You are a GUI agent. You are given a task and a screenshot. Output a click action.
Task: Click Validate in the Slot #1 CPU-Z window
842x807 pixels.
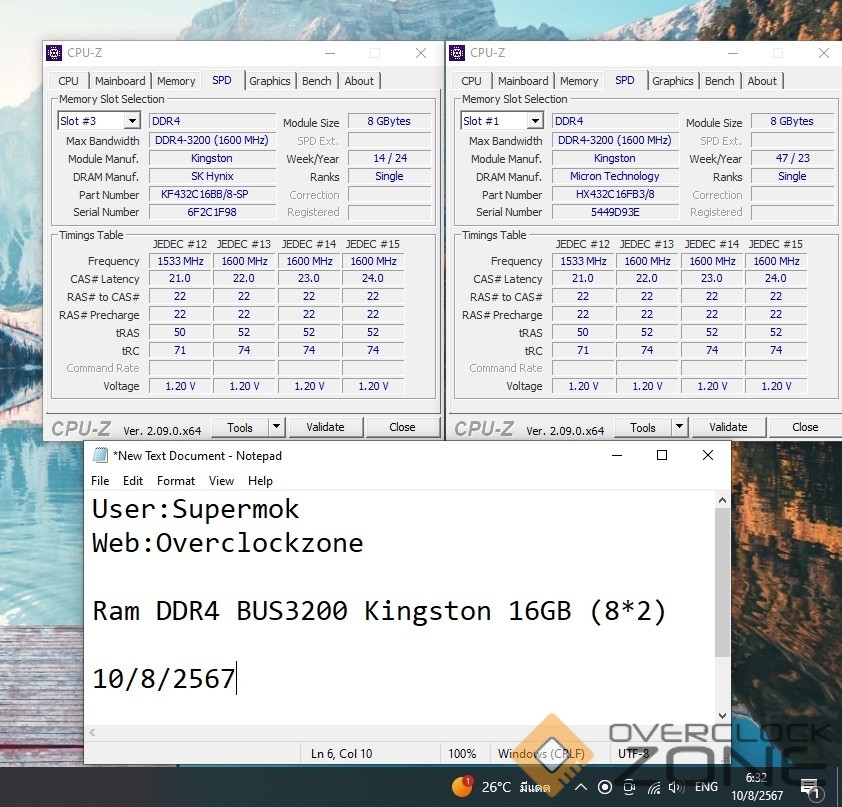(x=728, y=427)
